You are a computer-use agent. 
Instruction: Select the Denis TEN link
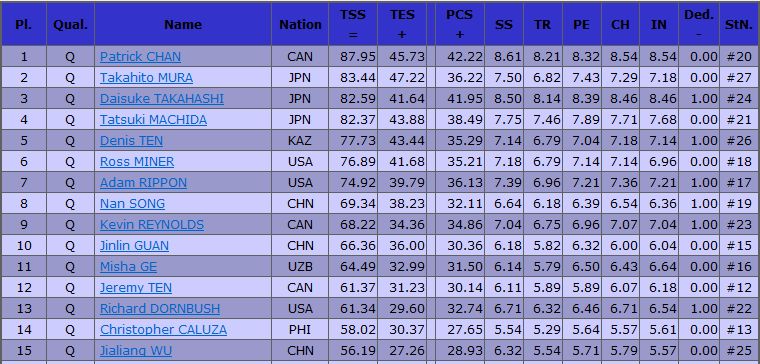click(x=131, y=141)
